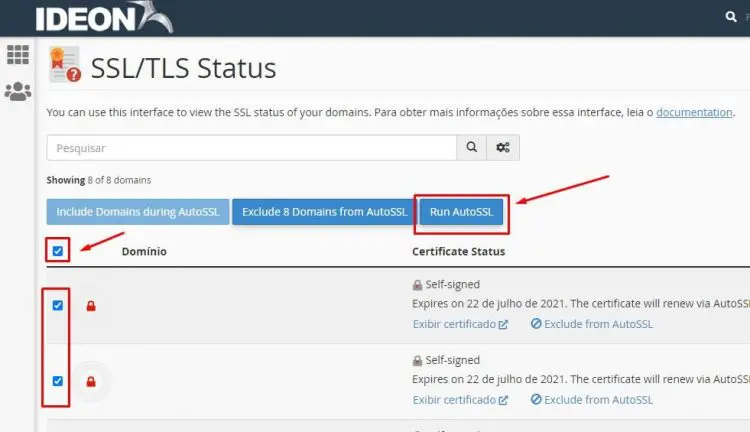
Task: Click Exclude from AutoSSL in first row
Action: point(592,324)
